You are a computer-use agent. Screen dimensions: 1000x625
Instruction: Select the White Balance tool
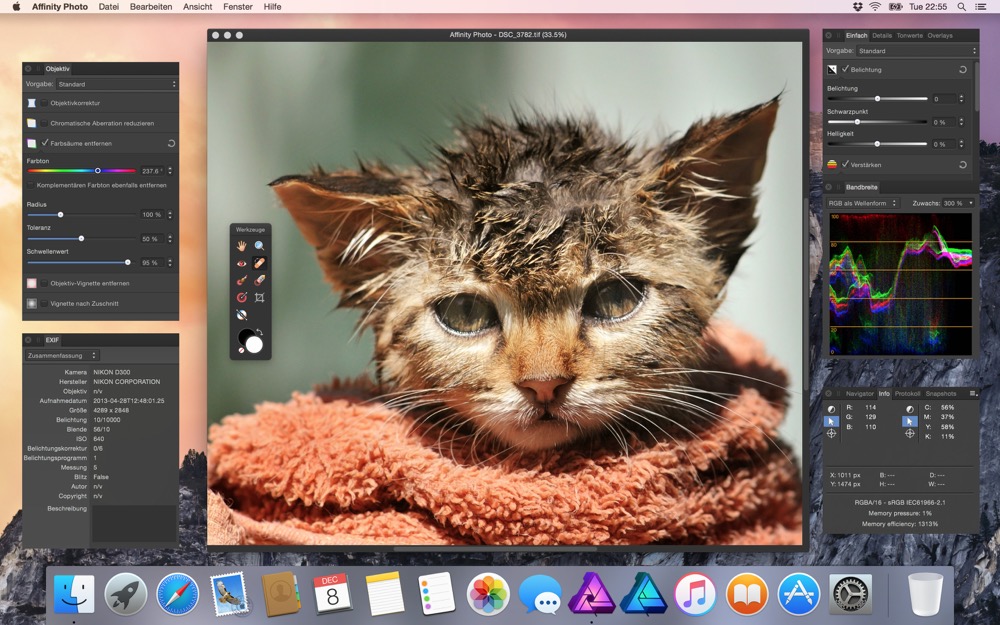241,314
